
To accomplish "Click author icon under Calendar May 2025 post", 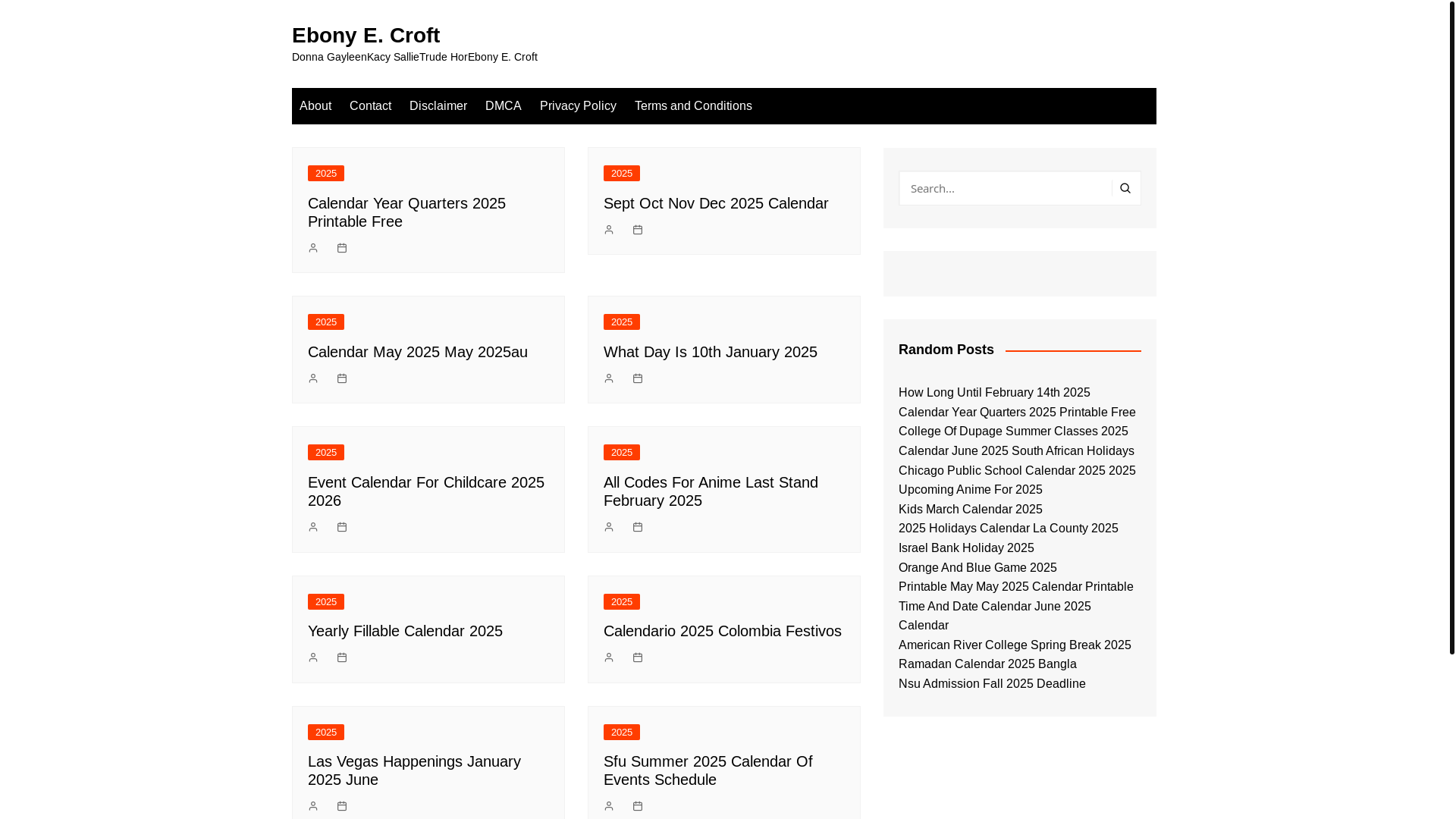I will (x=313, y=378).
